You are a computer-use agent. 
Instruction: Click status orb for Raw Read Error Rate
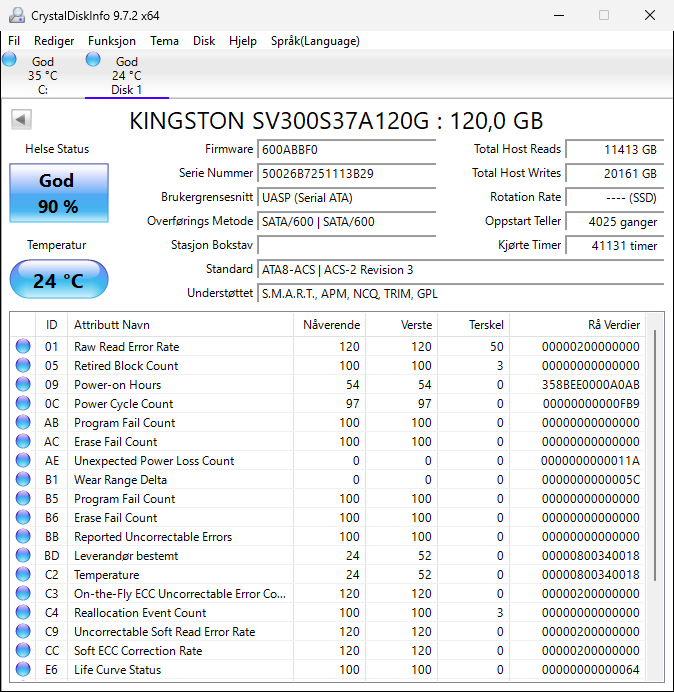click(x=23, y=346)
